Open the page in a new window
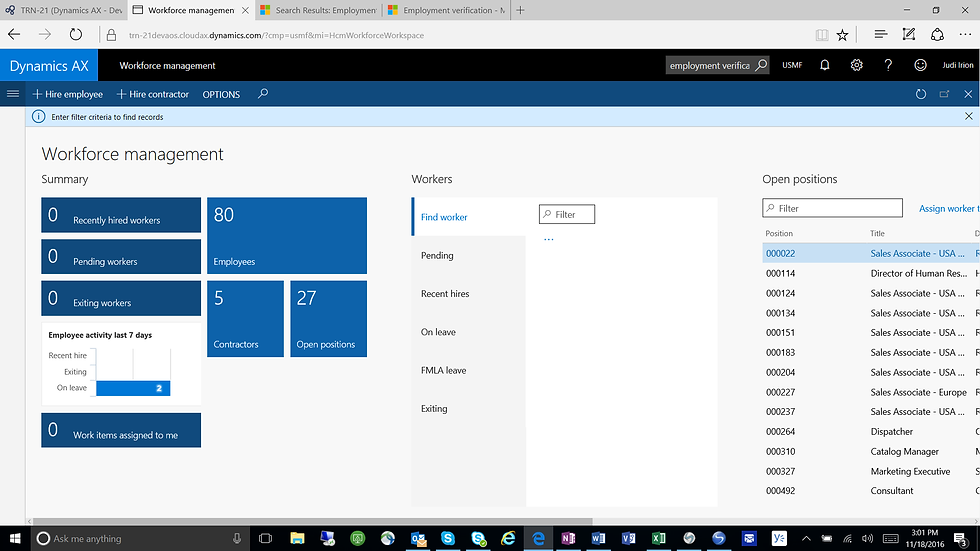This screenshot has height=551, width=980. (x=944, y=94)
